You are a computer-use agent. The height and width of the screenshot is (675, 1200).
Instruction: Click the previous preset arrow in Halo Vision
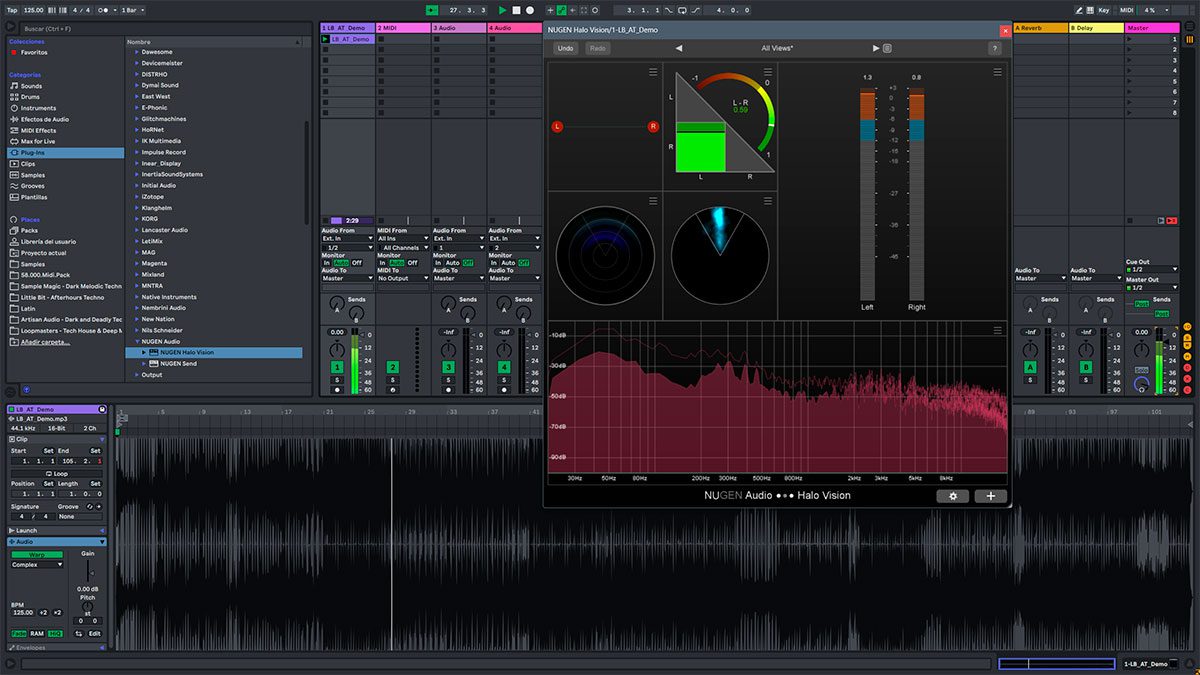[x=679, y=48]
